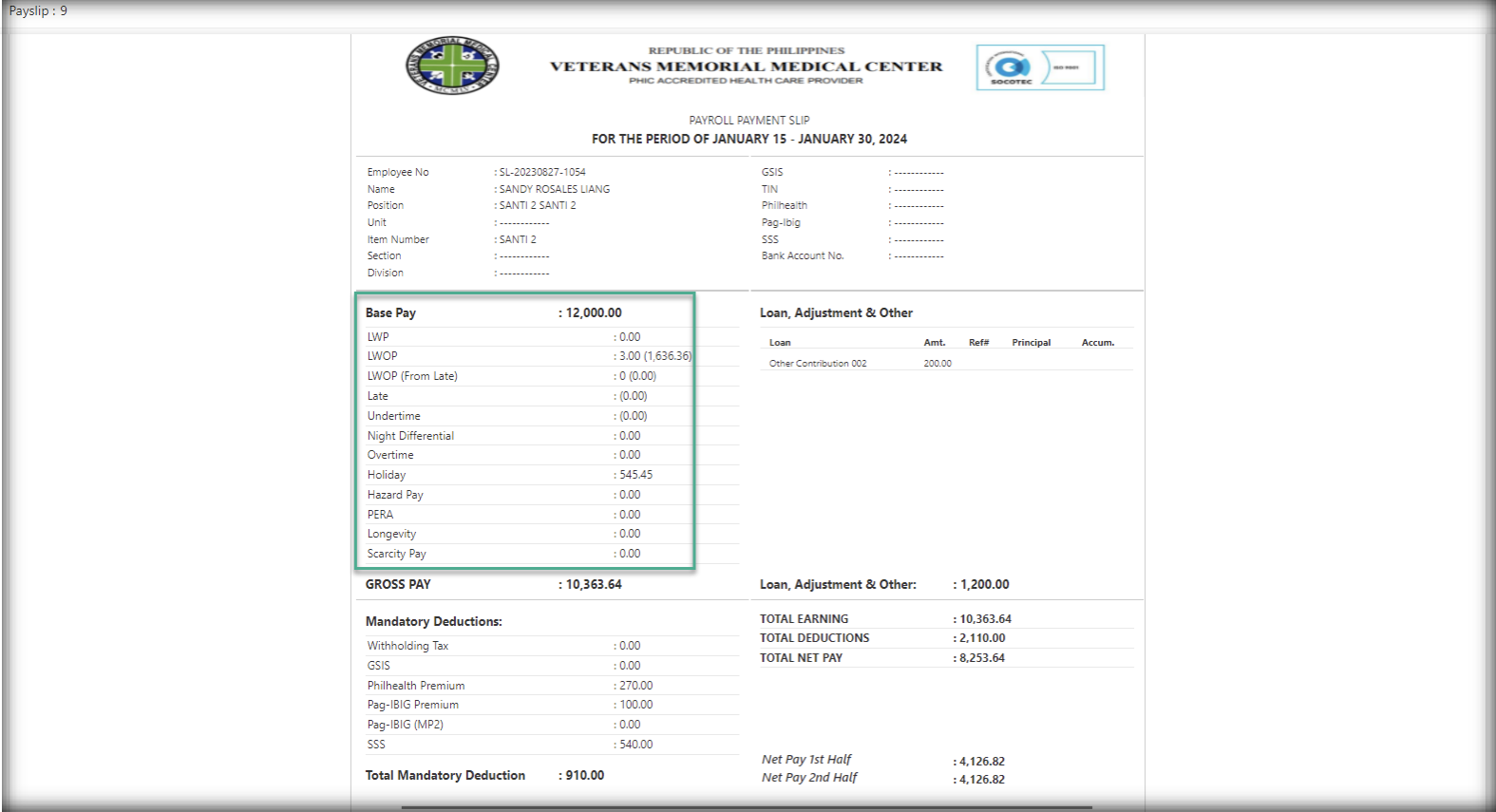
Task: Select the Holiday pay value 545.45
Action: coord(635,475)
